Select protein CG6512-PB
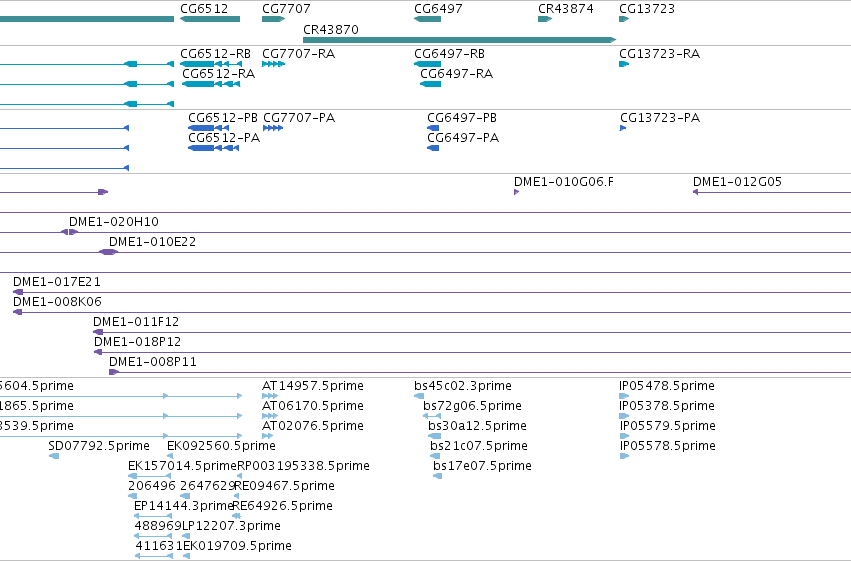Screen dimensions: 851x561 click(208, 128)
